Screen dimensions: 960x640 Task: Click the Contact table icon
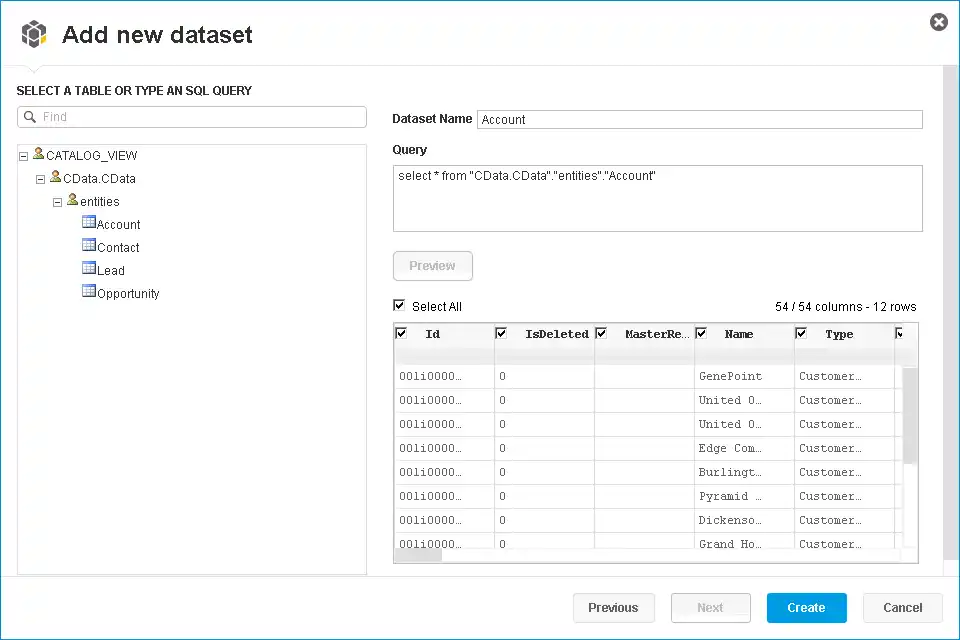[89, 247]
